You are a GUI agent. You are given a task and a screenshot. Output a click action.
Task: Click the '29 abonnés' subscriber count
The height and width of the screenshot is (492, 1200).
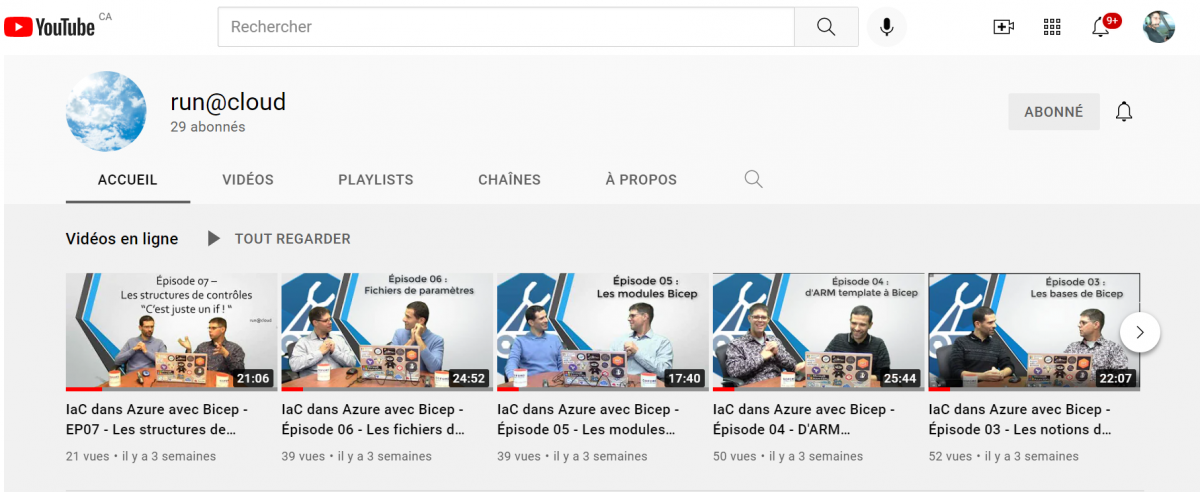point(208,127)
